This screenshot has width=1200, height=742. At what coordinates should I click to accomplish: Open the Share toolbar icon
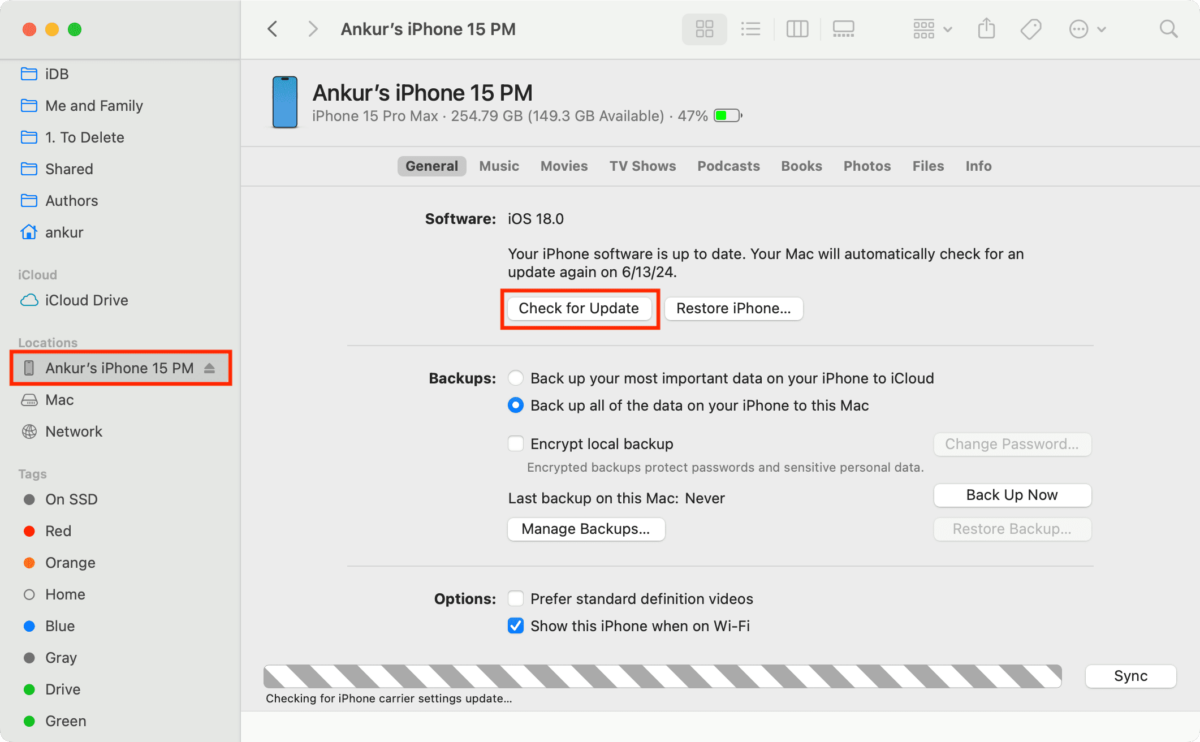[x=986, y=29]
